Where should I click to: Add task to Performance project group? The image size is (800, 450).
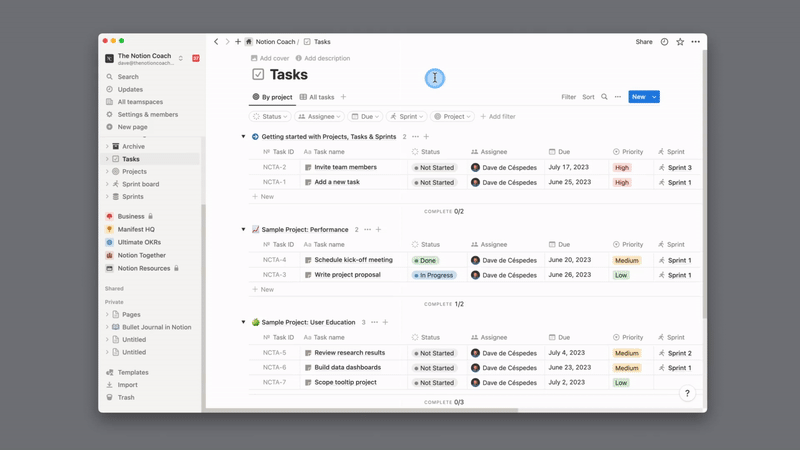click(x=379, y=230)
